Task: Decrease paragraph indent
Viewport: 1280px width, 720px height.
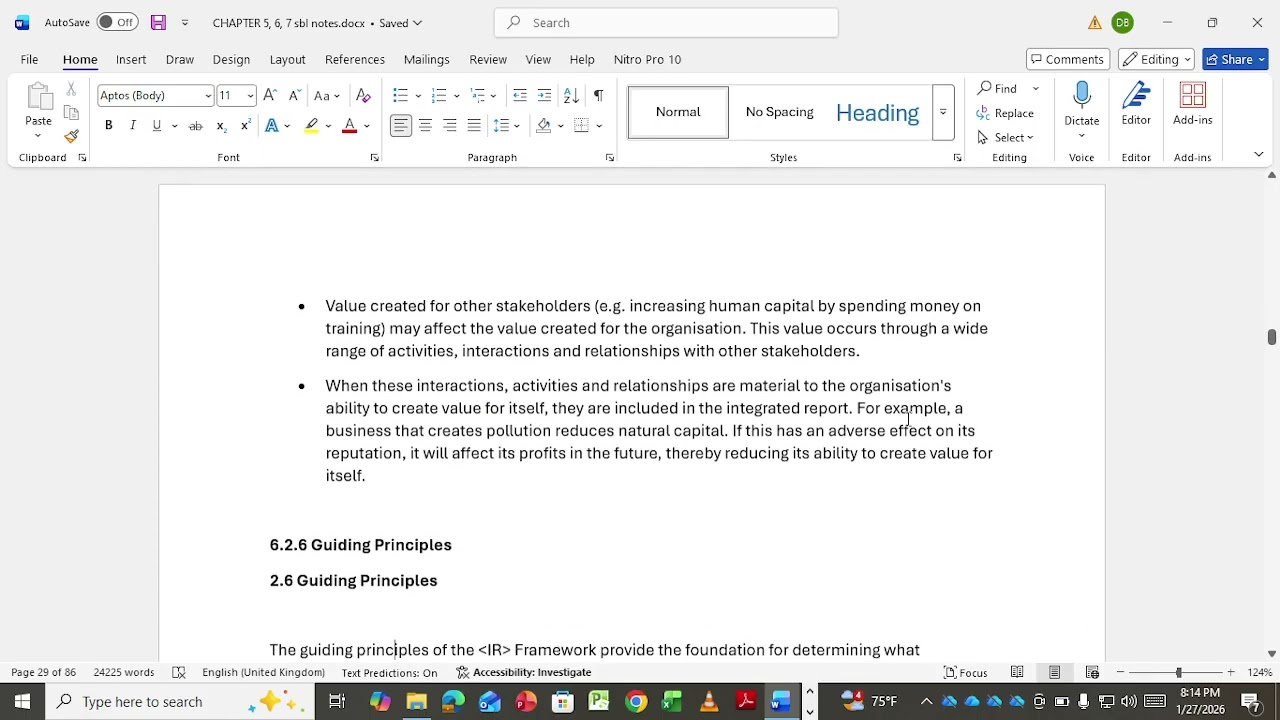Action: [520, 95]
